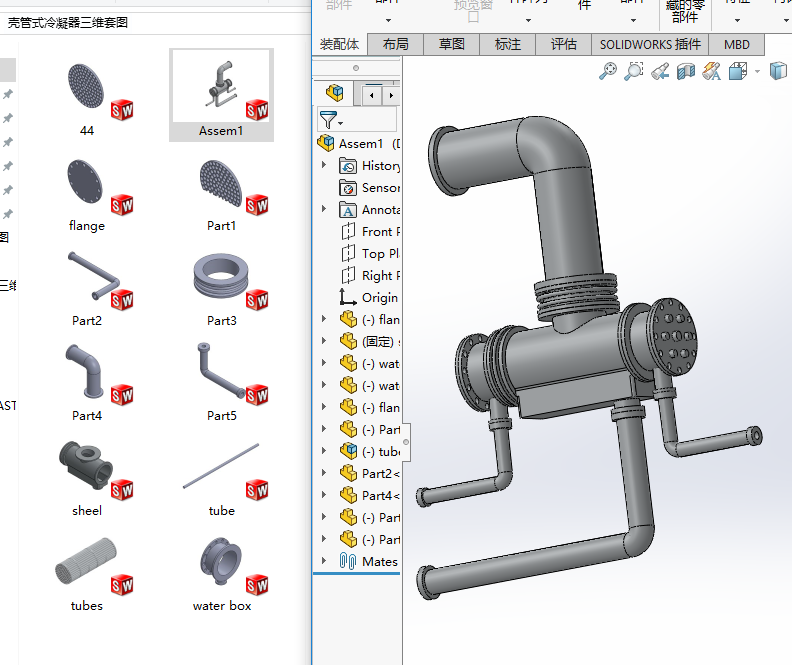
Task: Select the Assem1 file thumbnail
Action: (x=221, y=96)
